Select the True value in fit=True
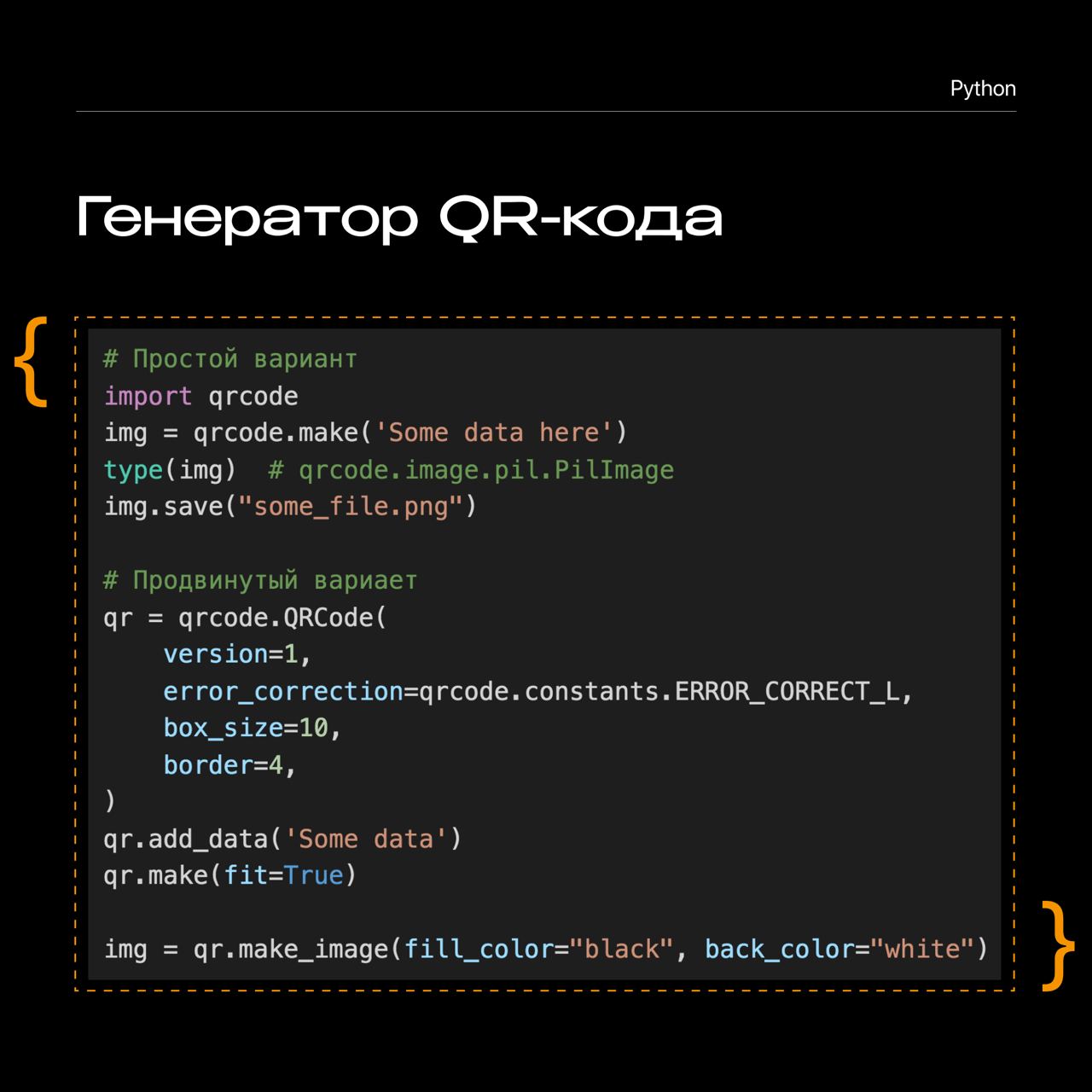Screen dimensions: 1092x1092 (x=313, y=876)
